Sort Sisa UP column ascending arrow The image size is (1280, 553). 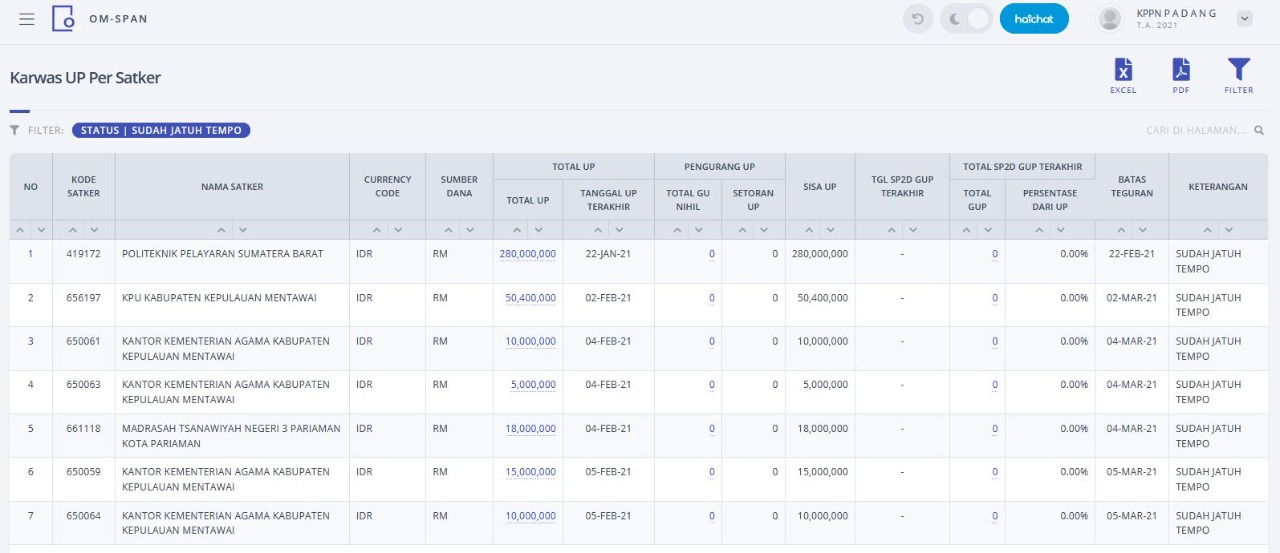tap(808, 230)
